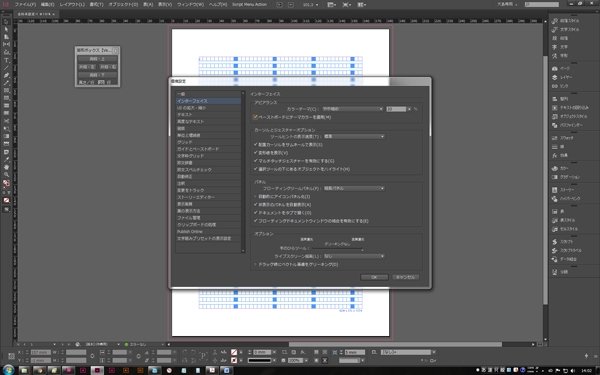Open the データ結合 (Data Merge) panel
This screenshot has width=600, height=375.
(564, 259)
